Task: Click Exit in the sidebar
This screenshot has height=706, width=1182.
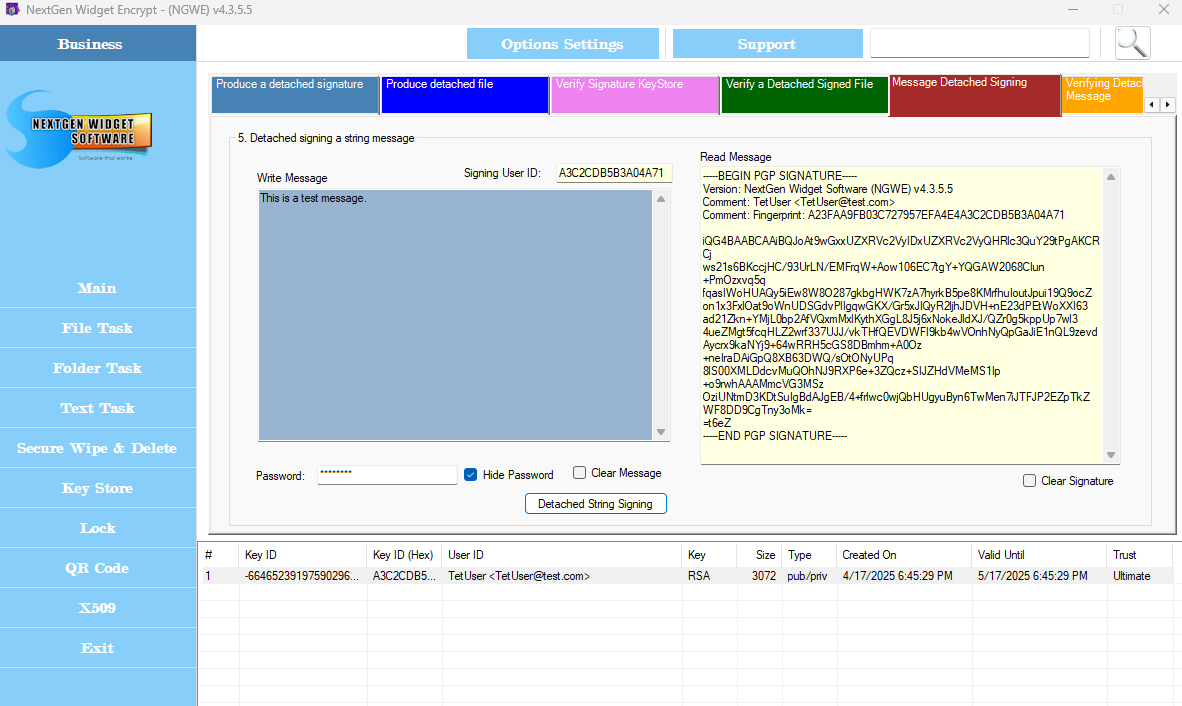Action: (x=98, y=647)
